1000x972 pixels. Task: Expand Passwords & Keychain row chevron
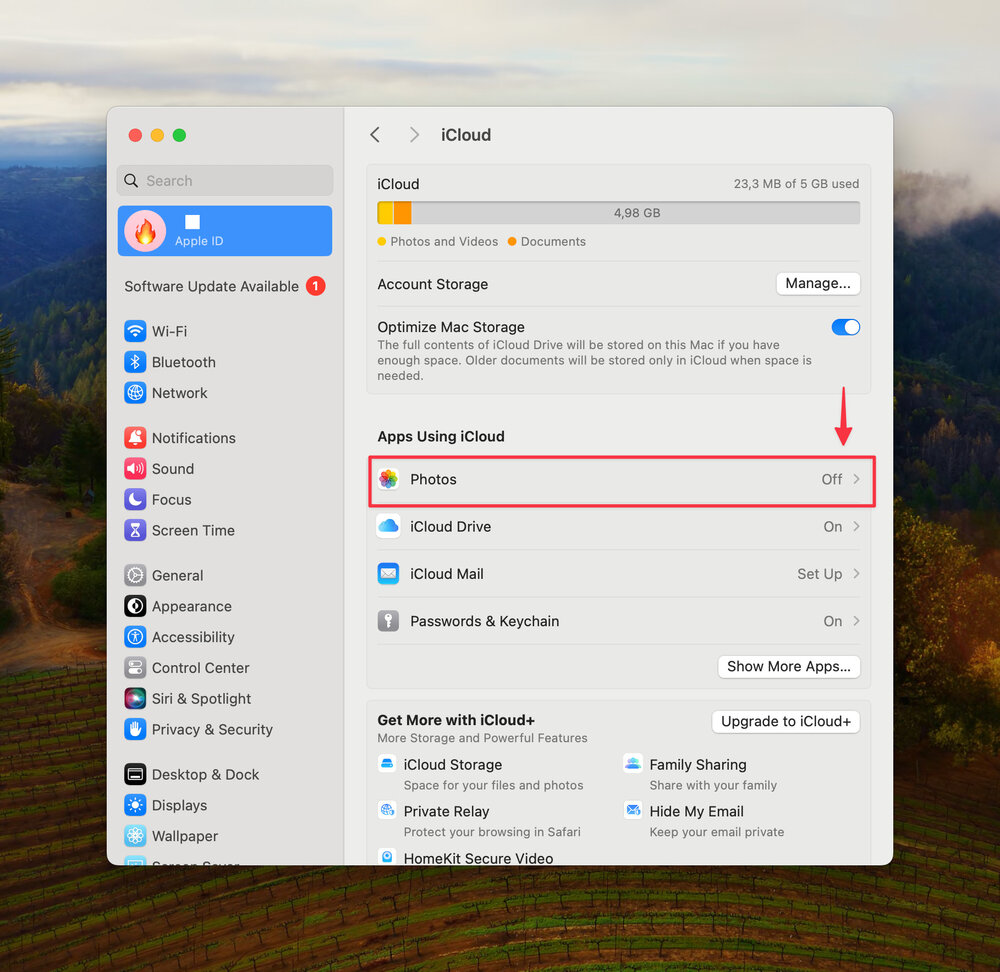click(x=857, y=621)
